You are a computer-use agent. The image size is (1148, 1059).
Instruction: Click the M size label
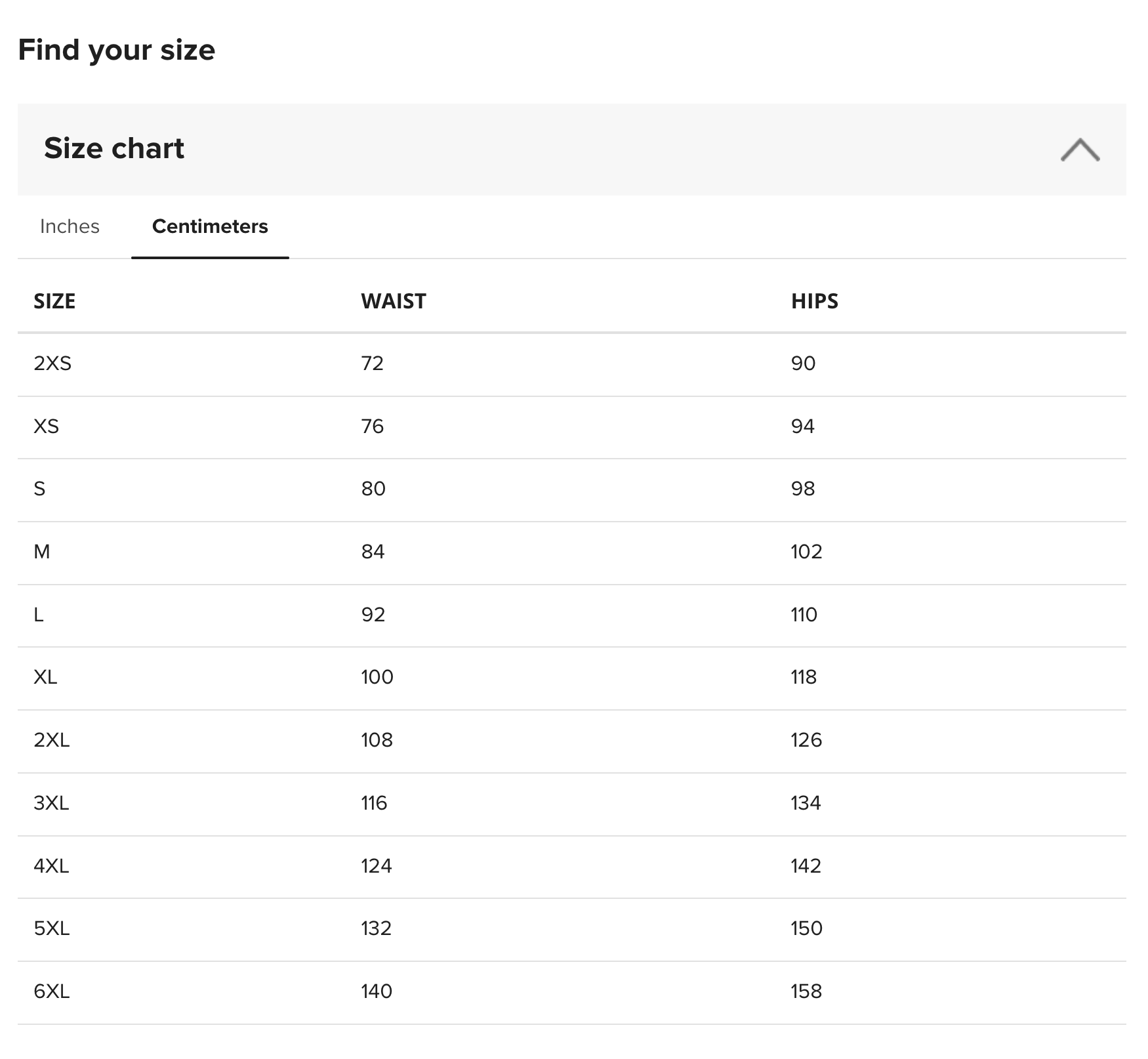41,552
